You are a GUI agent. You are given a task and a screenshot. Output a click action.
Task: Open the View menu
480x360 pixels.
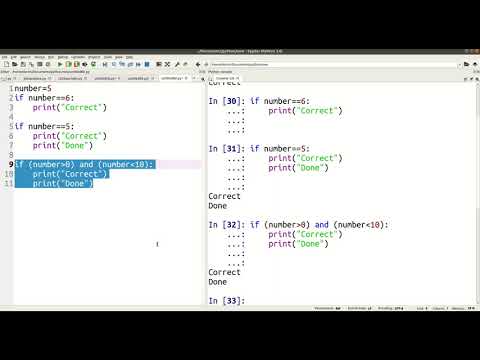tap(119, 57)
